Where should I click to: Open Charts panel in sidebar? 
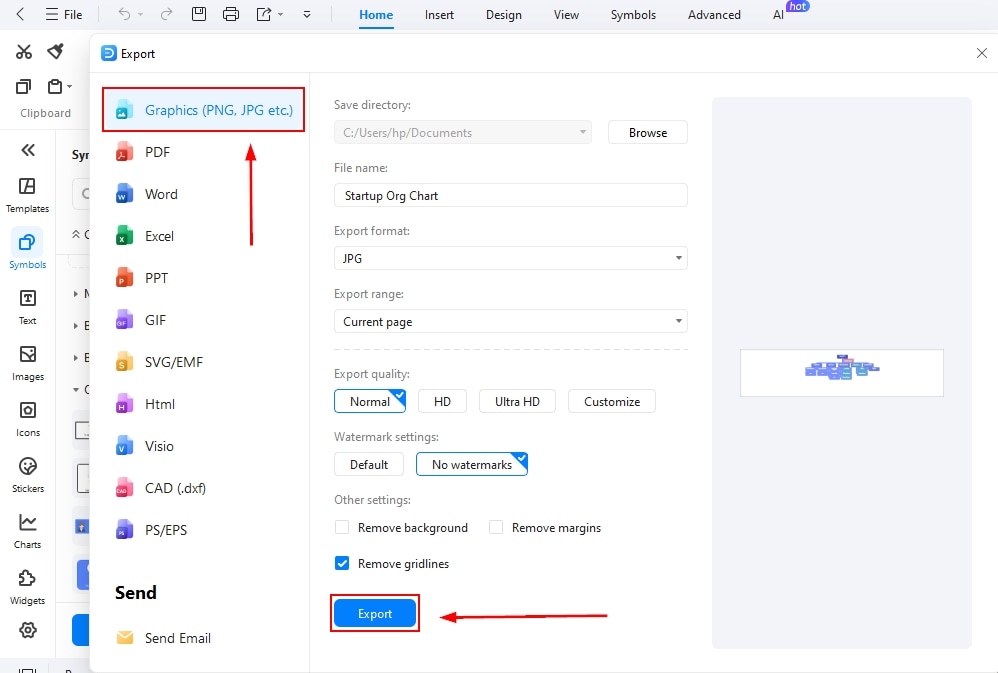tap(27, 532)
